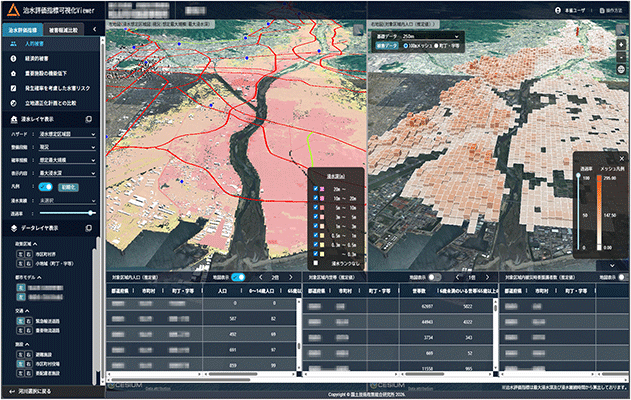Toggle the 凡例 legend switch
This screenshot has height=400, width=631.
(x=45, y=187)
